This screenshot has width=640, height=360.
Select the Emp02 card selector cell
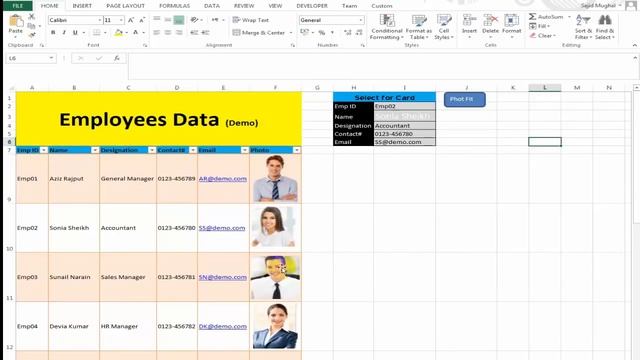click(x=404, y=106)
